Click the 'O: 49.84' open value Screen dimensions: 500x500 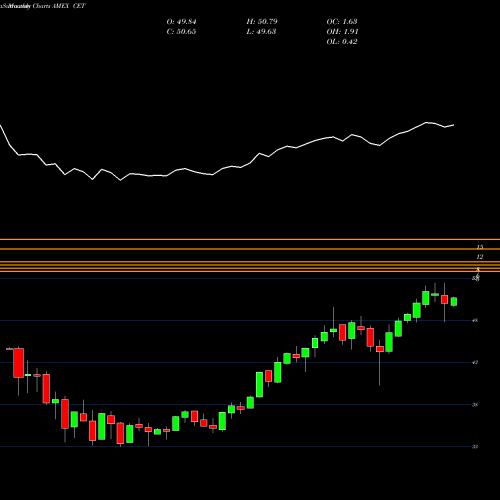pos(181,22)
